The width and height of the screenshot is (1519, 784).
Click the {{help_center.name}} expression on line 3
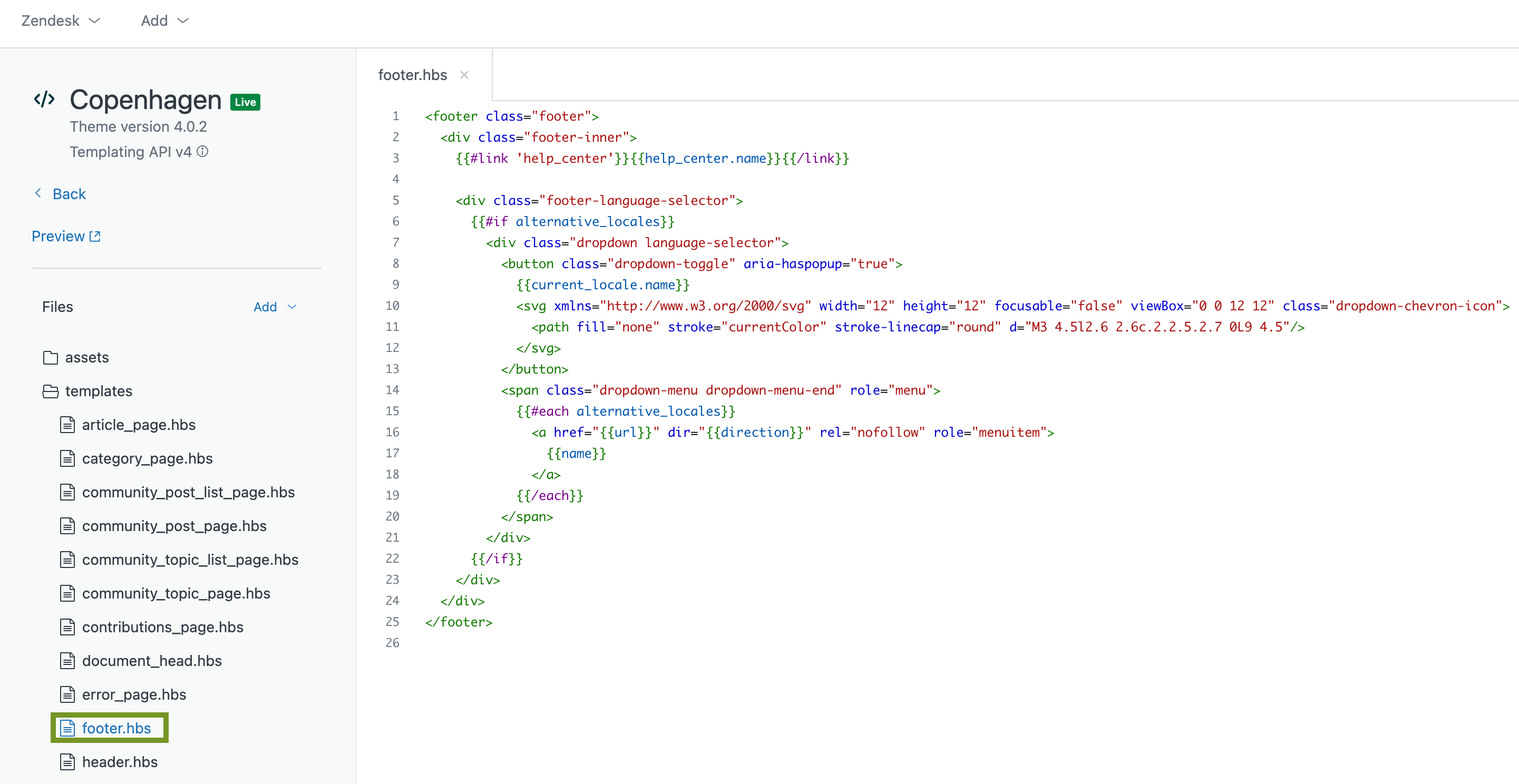pyautogui.click(x=706, y=159)
